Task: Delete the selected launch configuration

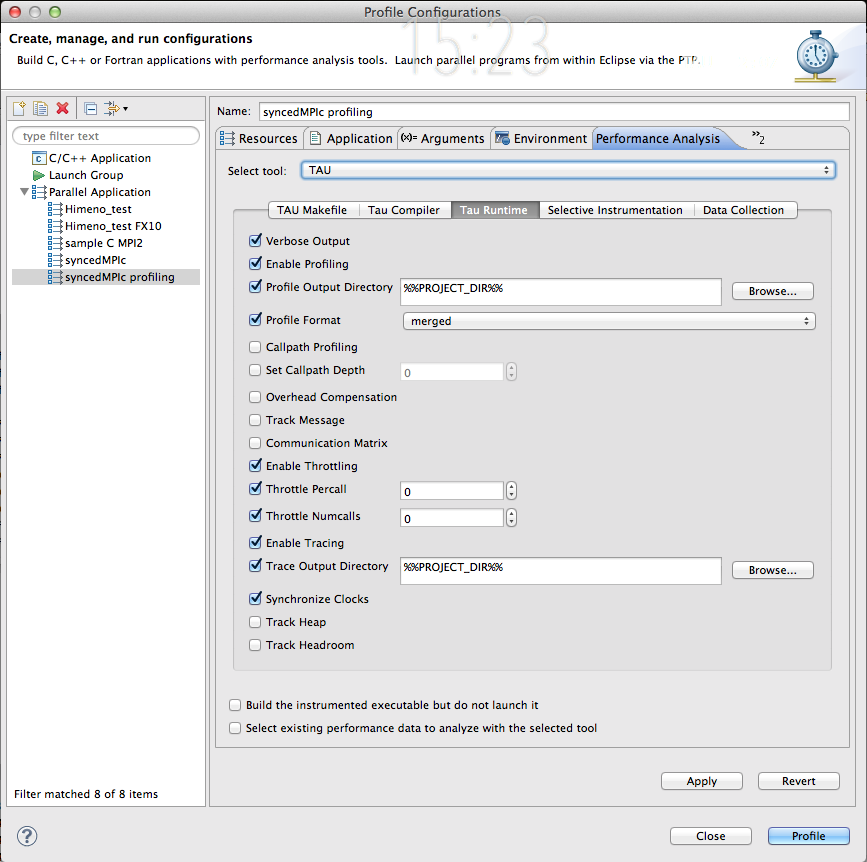Action: tap(62, 108)
